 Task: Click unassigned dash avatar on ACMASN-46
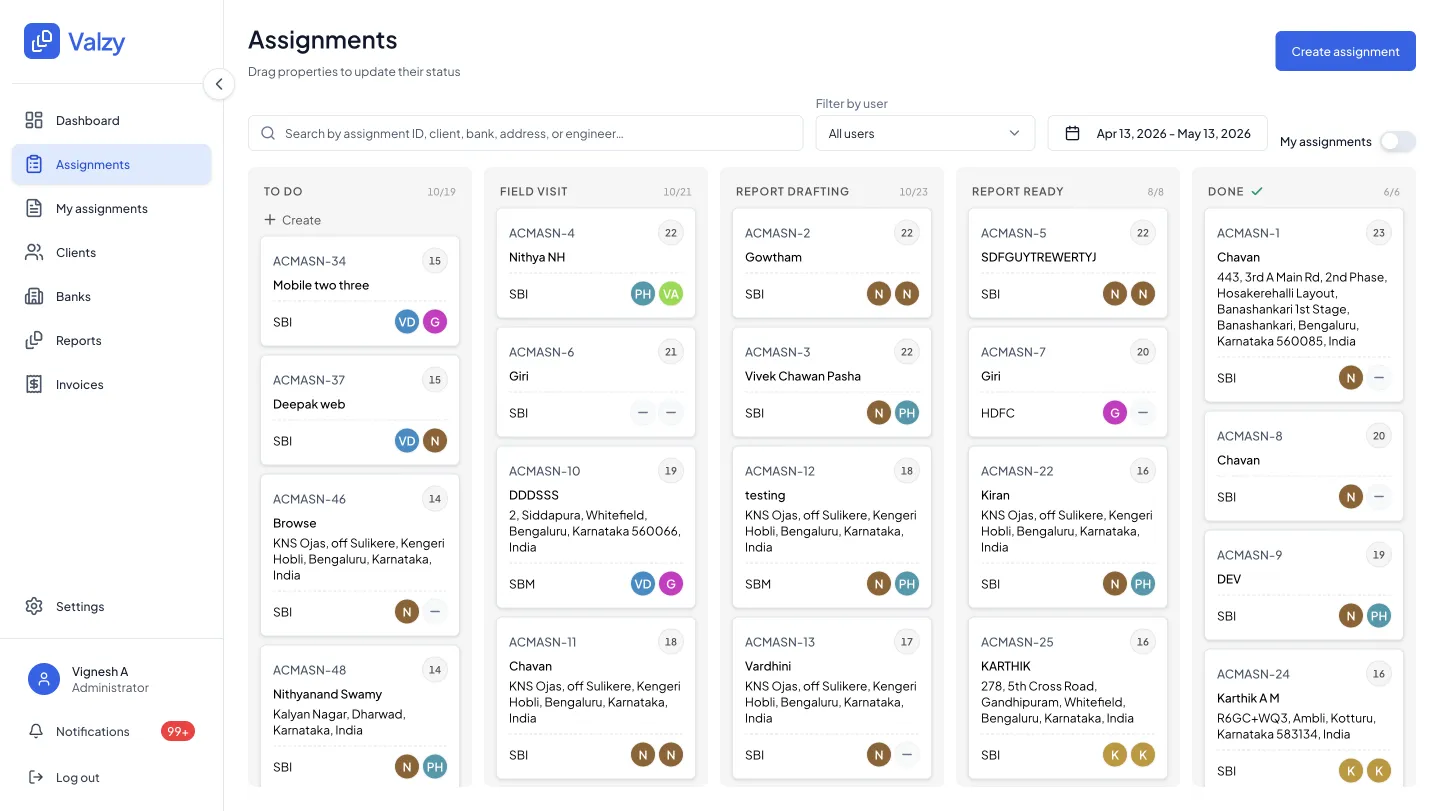click(x=435, y=612)
